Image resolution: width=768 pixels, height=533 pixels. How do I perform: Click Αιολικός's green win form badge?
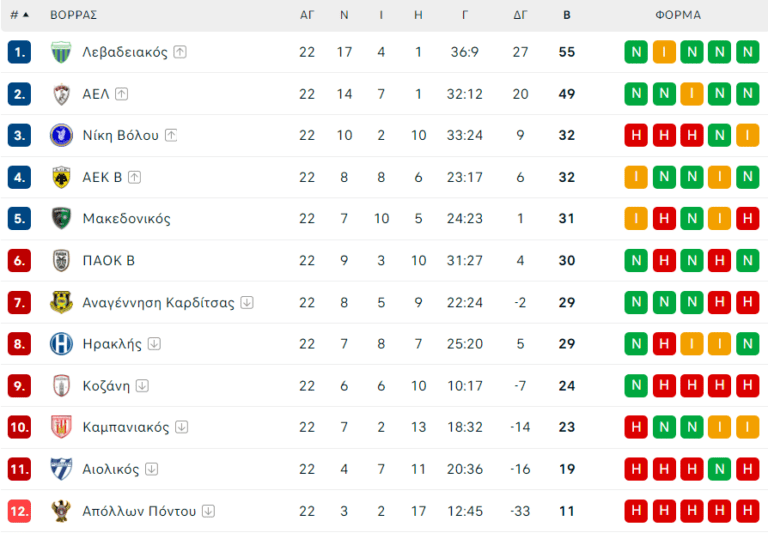tap(719, 469)
